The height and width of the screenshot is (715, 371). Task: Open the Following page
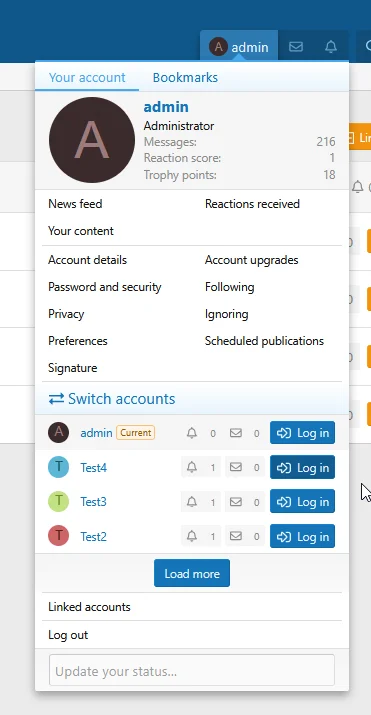point(230,287)
